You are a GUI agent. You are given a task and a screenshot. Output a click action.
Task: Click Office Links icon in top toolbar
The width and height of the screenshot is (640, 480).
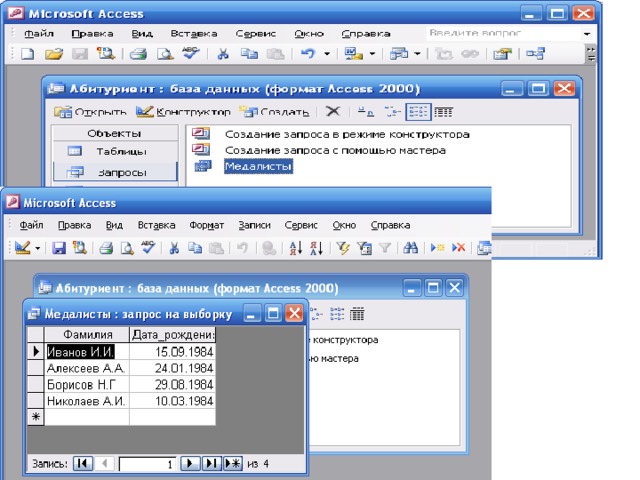click(354, 53)
